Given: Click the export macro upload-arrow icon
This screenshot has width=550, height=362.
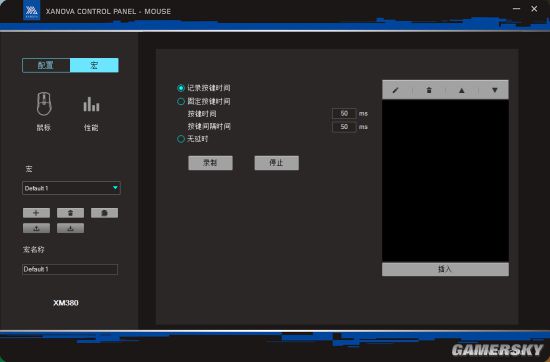Looking at the screenshot, I should [x=36, y=228].
